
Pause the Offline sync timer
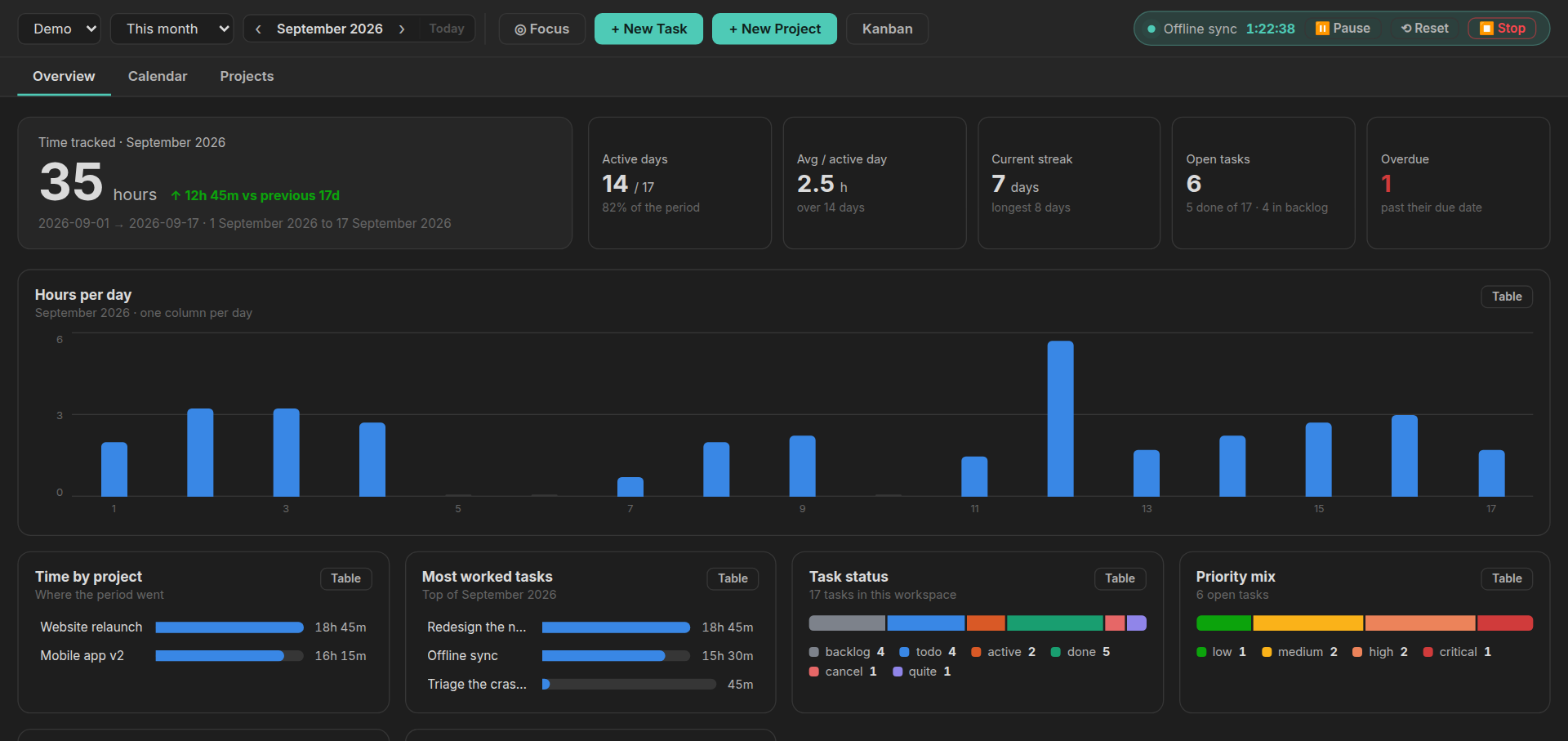[x=1343, y=29]
